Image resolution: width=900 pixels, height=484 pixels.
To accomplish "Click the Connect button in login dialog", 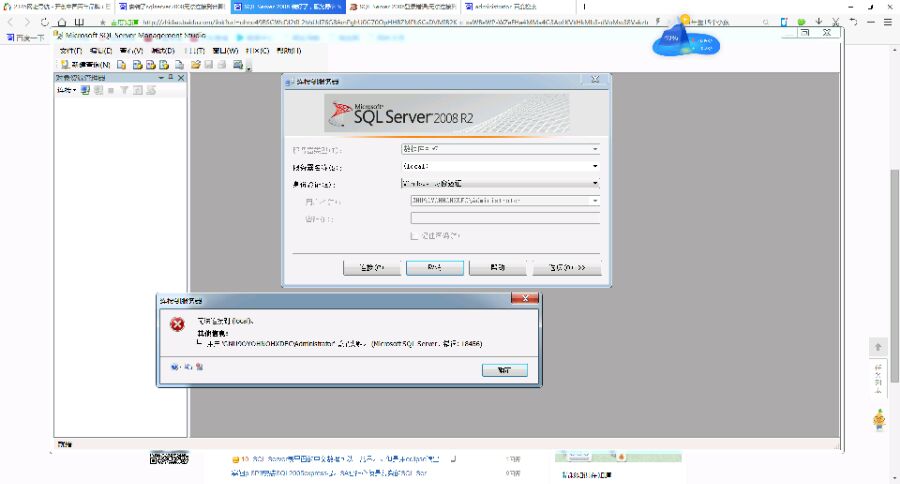I will 371,268.
